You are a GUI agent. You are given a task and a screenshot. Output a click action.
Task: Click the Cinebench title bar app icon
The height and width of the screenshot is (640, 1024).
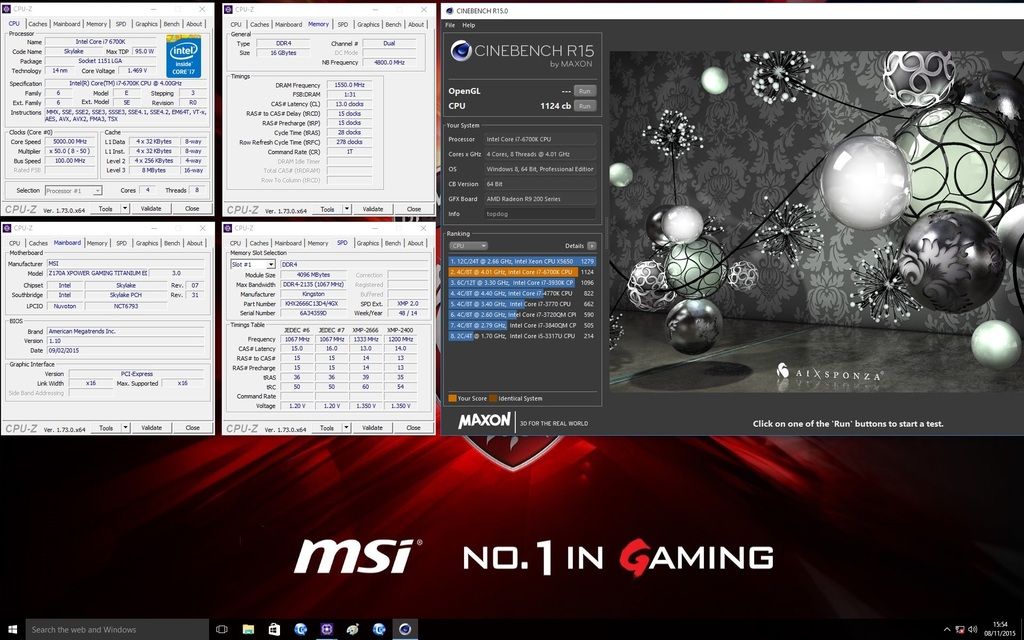(449, 10)
